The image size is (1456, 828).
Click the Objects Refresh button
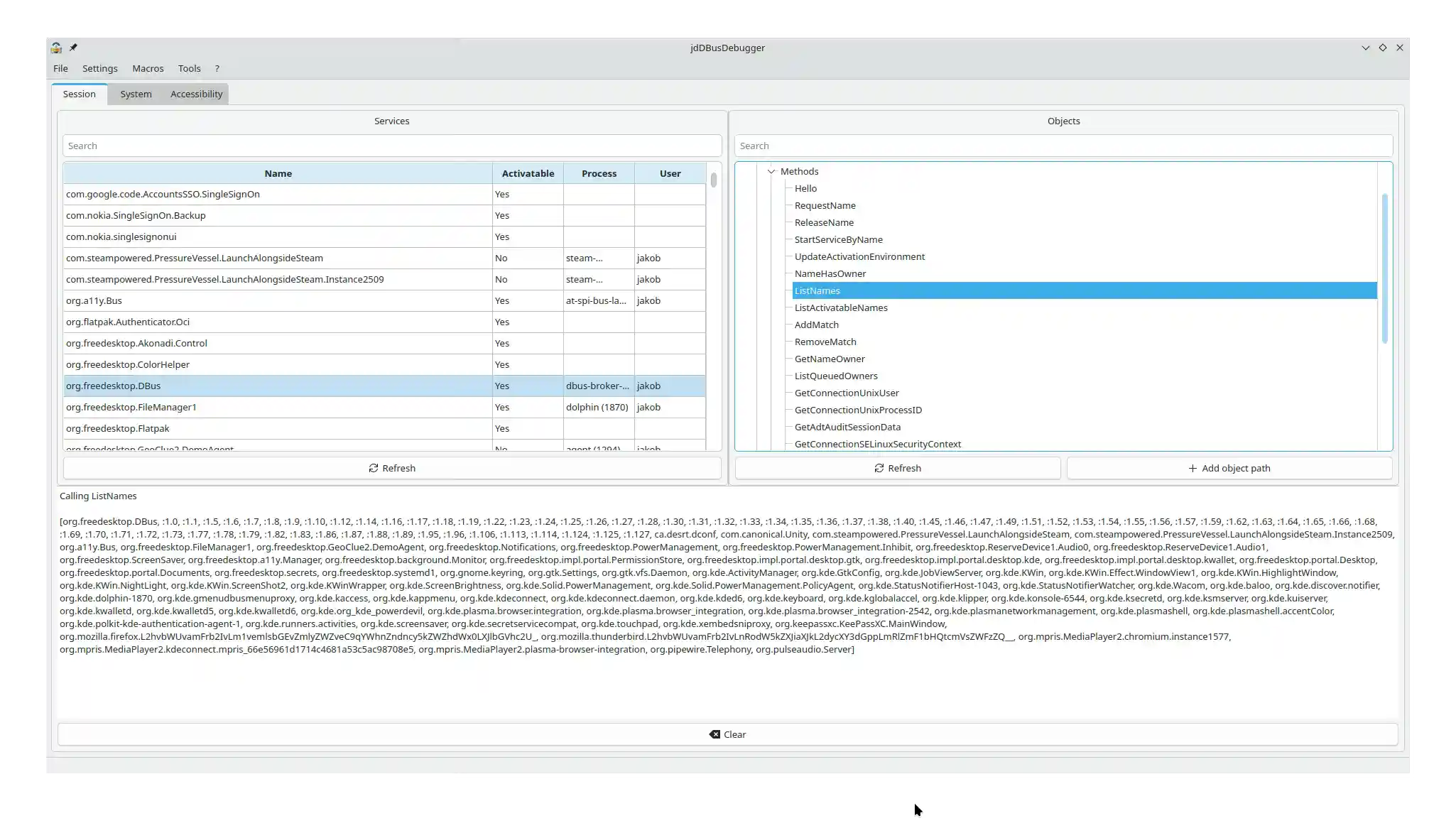coord(897,468)
